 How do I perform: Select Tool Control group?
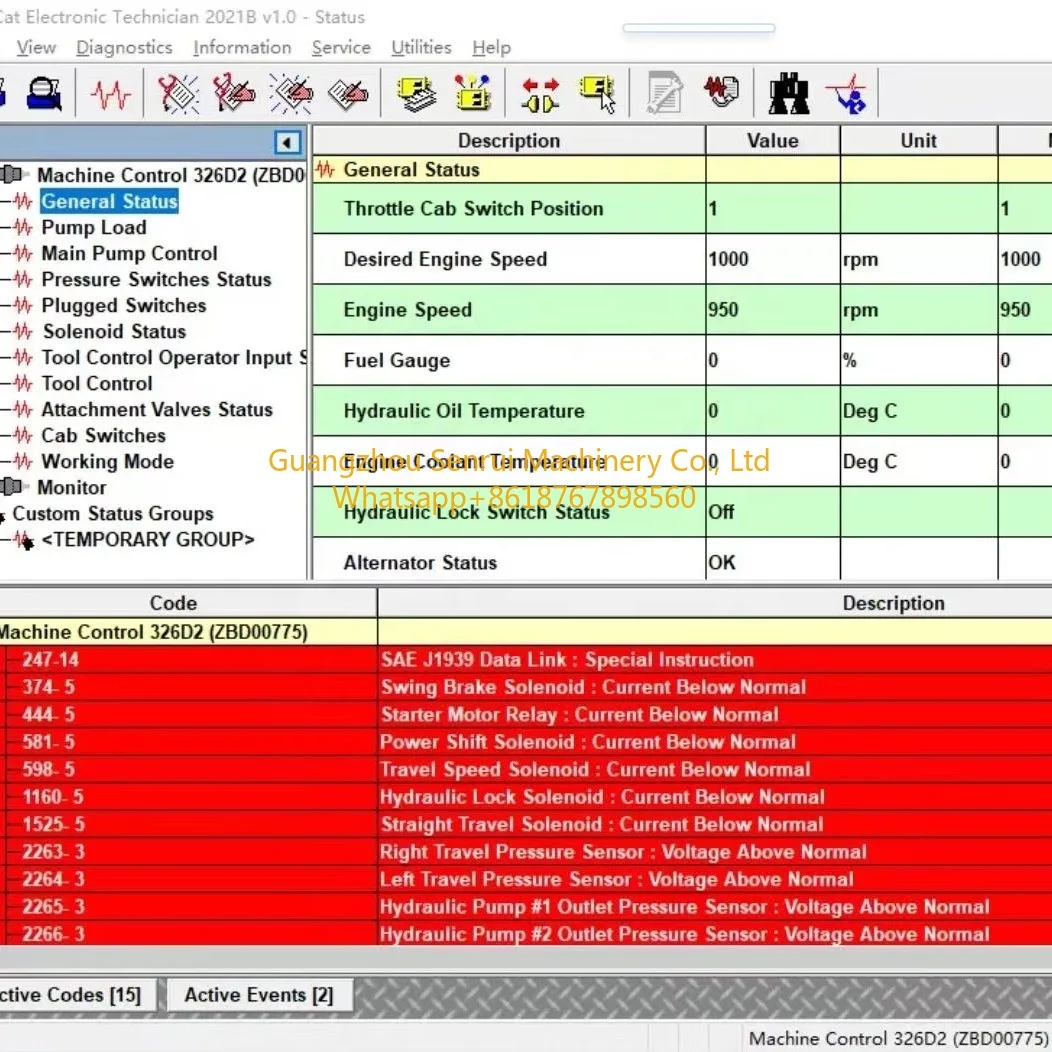[97, 384]
